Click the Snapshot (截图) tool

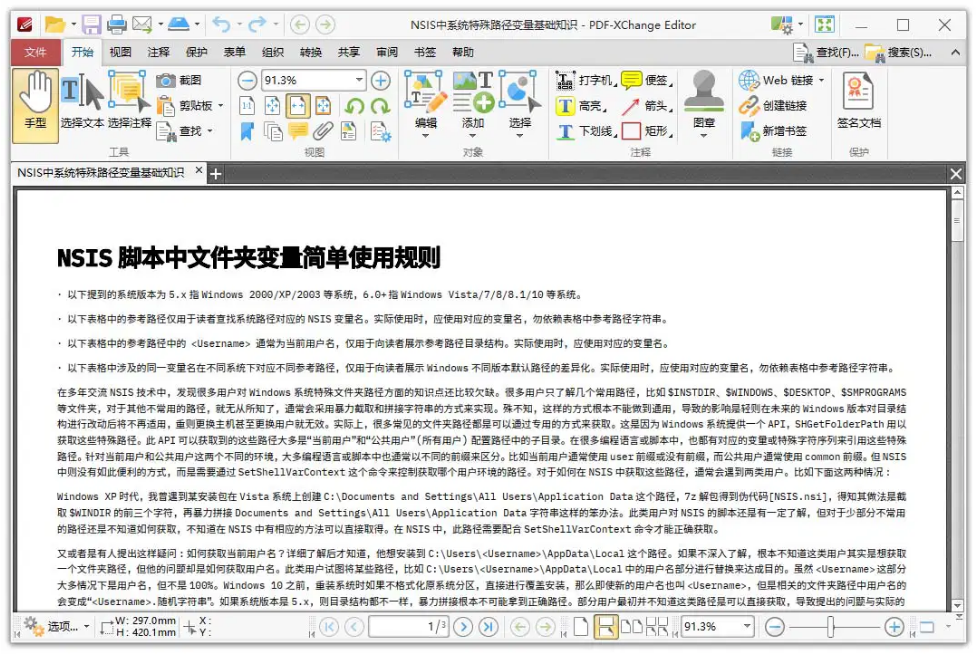pyautogui.click(x=179, y=80)
